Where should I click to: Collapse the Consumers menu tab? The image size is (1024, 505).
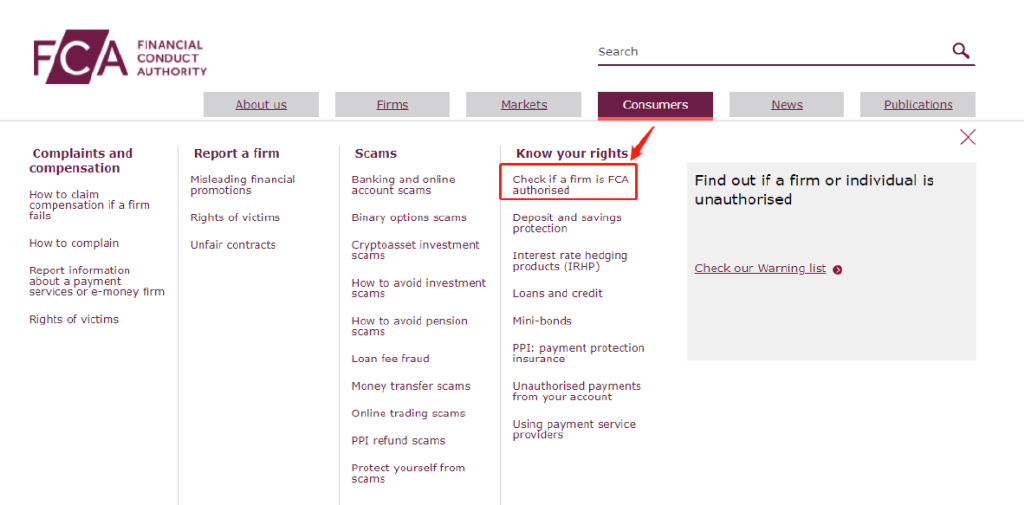click(x=655, y=105)
